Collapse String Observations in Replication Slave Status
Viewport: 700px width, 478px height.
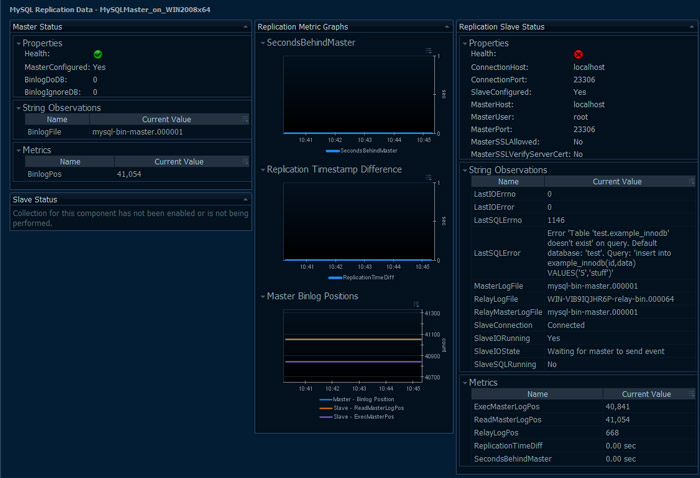(465, 170)
